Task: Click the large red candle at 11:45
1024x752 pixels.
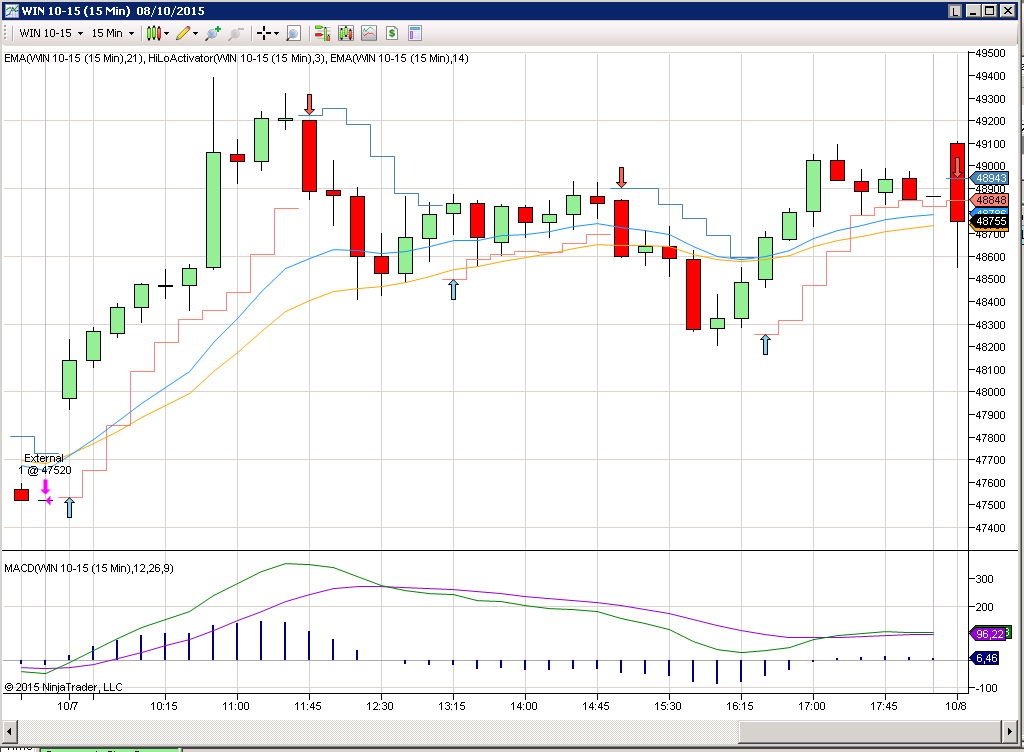Action: [310, 156]
